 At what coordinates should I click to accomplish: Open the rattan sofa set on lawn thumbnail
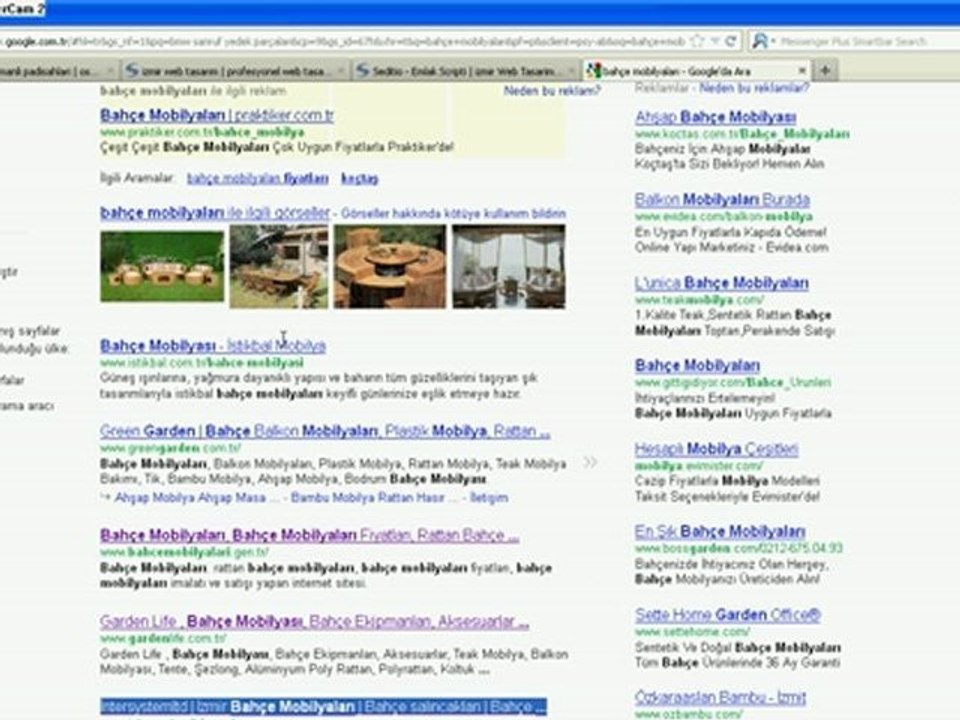coord(162,266)
